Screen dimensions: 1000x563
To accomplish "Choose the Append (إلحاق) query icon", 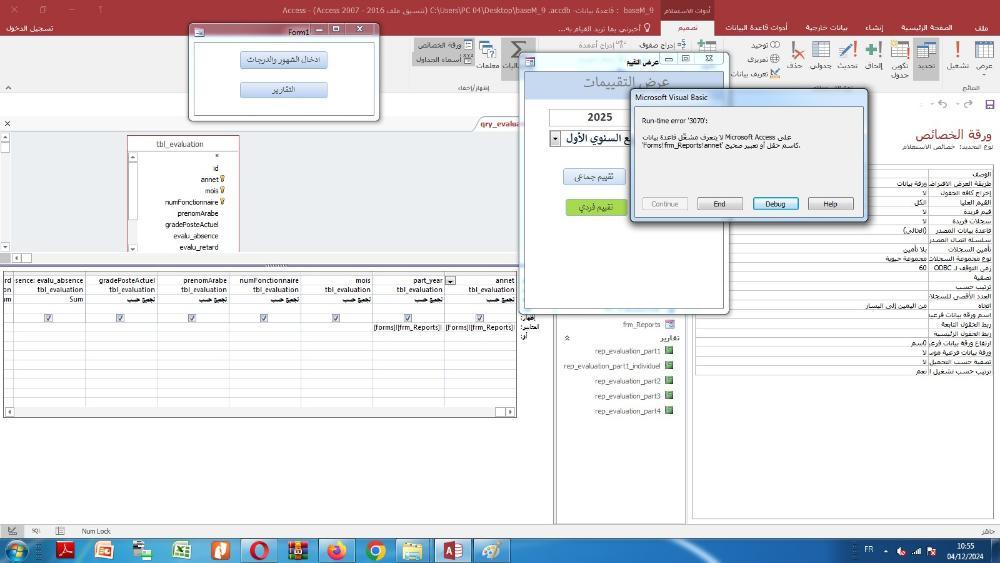I will click(x=874, y=55).
